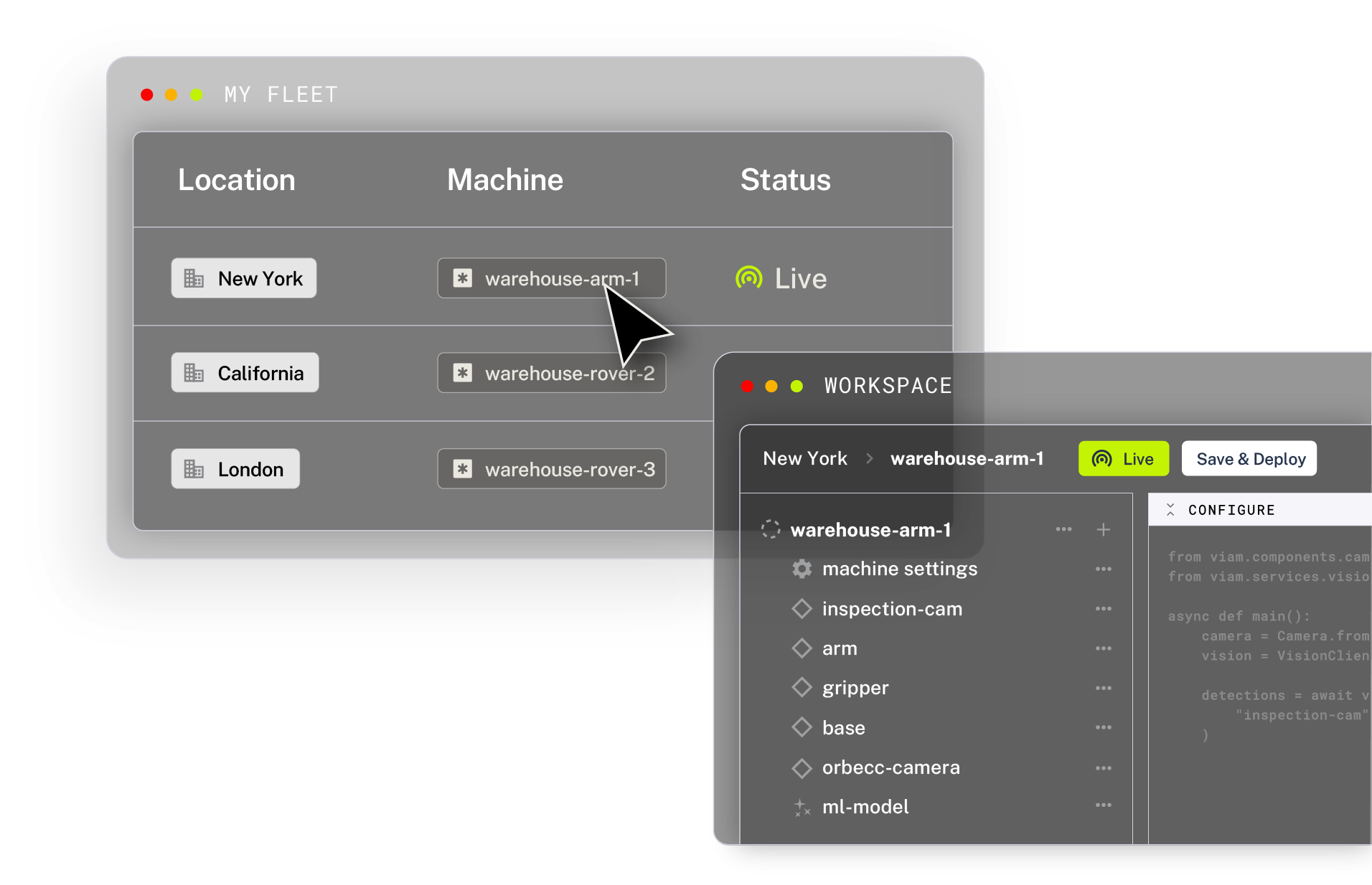This screenshot has height=885, width=1372.
Task: Click the California location chip
Action: [x=245, y=372]
